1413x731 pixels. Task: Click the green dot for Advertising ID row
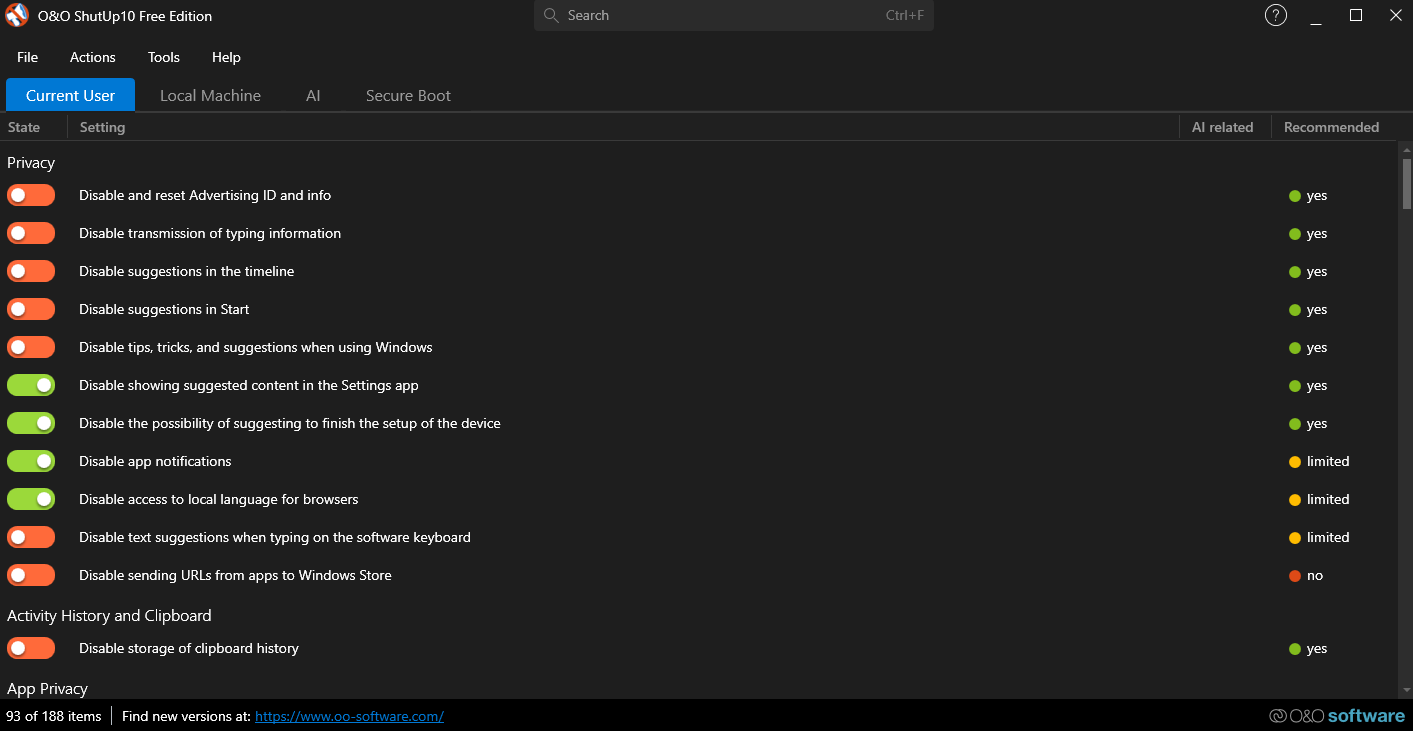coord(1295,196)
